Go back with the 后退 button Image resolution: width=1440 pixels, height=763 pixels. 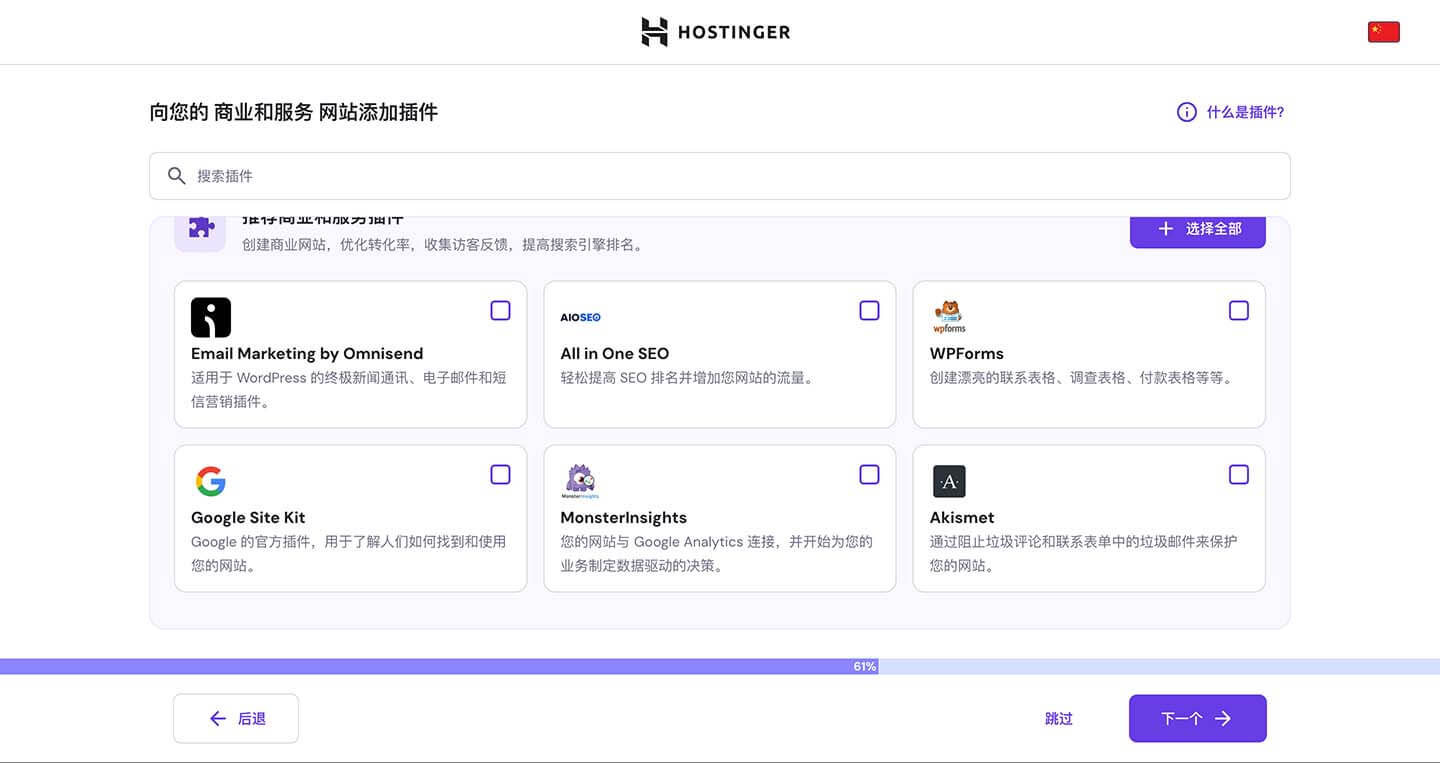pyautogui.click(x=236, y=718)
